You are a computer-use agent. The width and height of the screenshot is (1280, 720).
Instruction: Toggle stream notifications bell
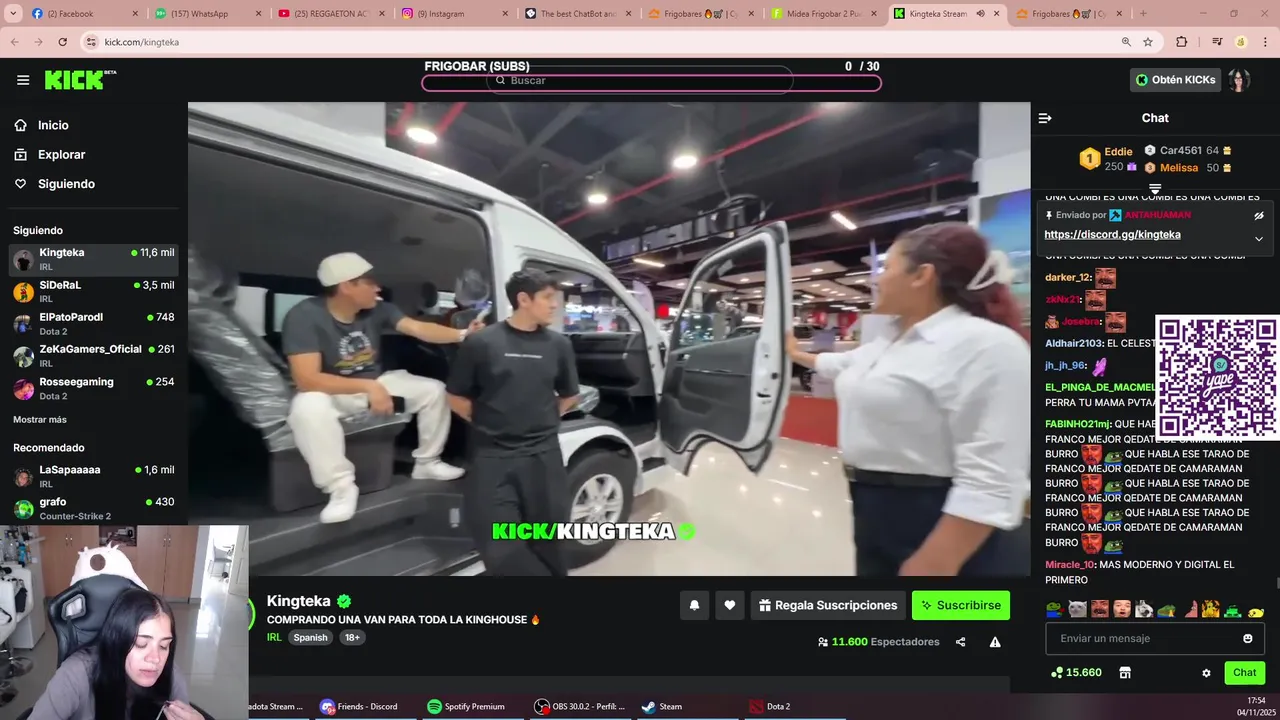click(694, 605)
